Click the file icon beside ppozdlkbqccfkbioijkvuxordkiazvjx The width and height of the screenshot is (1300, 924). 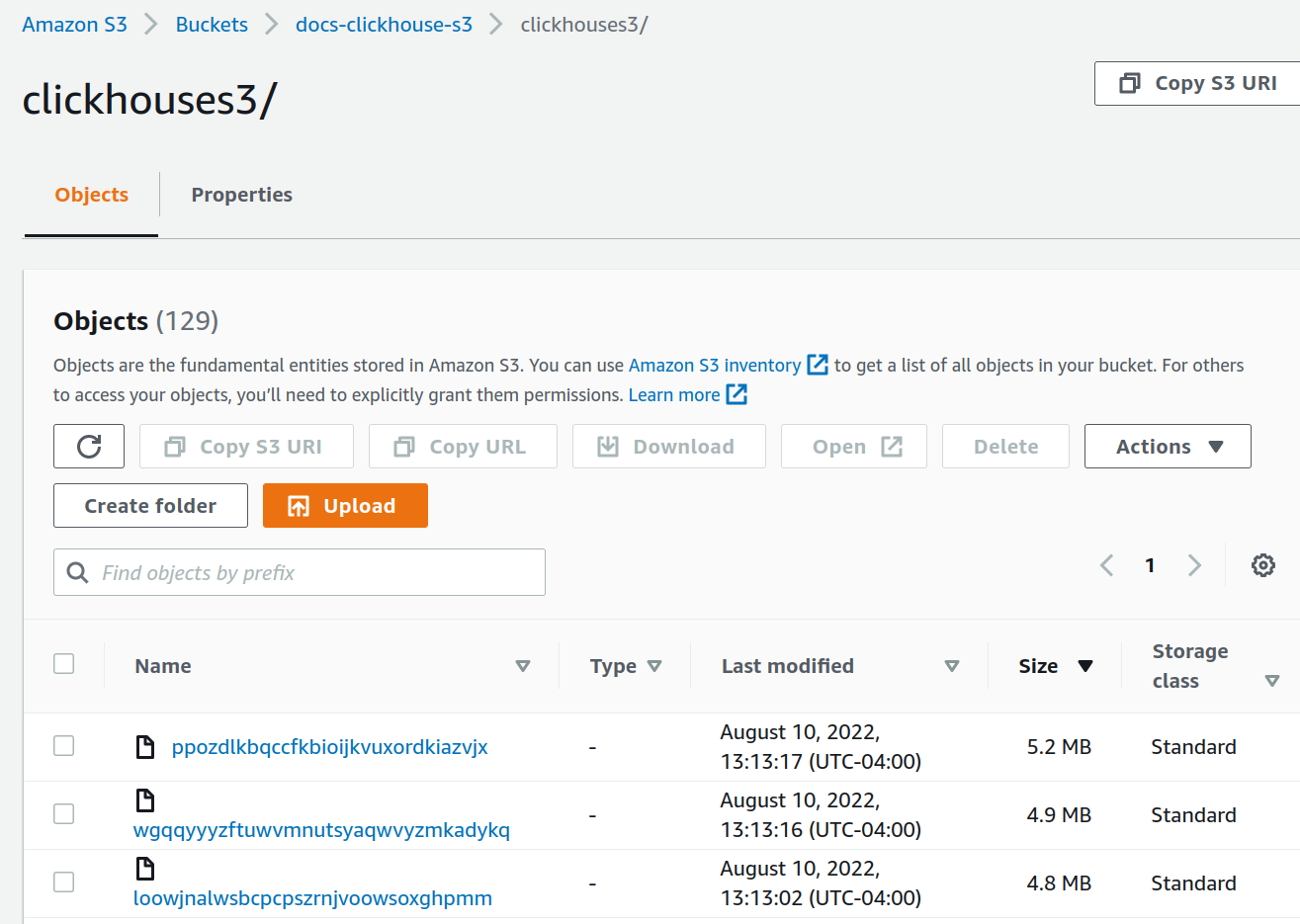(x=144, y=746)
